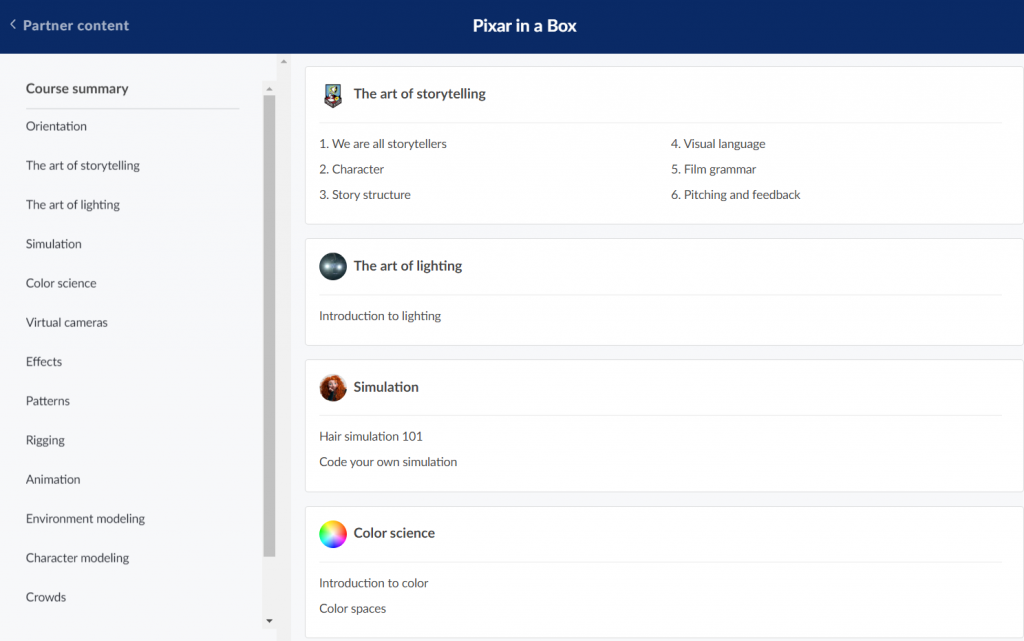This screenshot has height=641, width=1024.
Task: Open The art of storytelling unit heading
Action: 419,94
